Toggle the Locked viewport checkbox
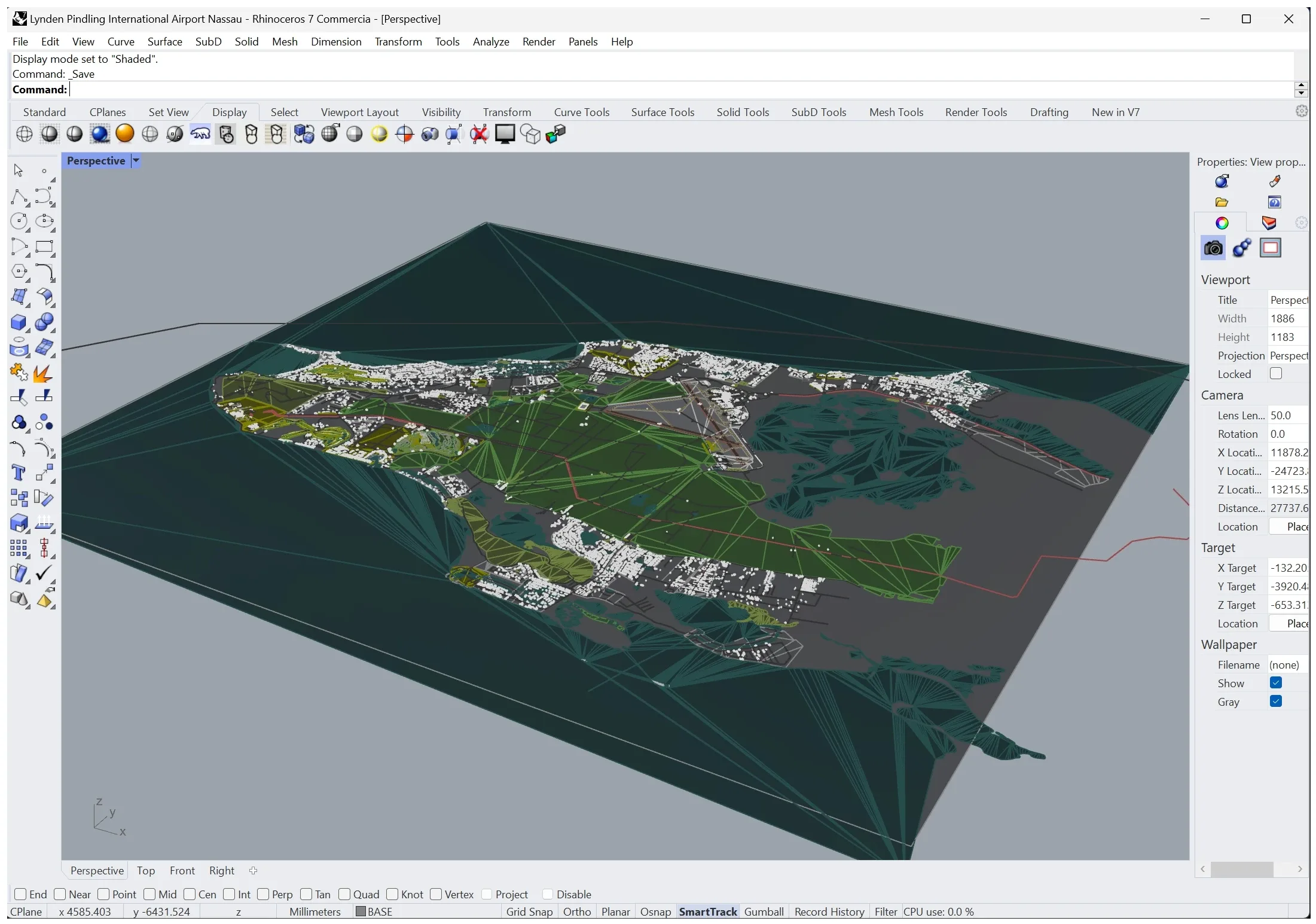The height and width of the screenshot is (924, 1316). pos(1276,373)
